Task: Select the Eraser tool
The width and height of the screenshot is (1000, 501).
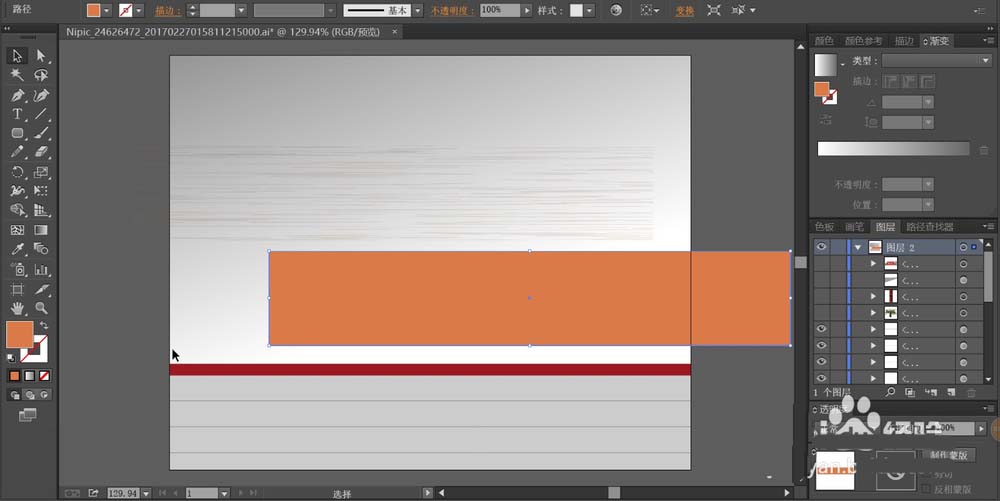Action: [41, 152]
